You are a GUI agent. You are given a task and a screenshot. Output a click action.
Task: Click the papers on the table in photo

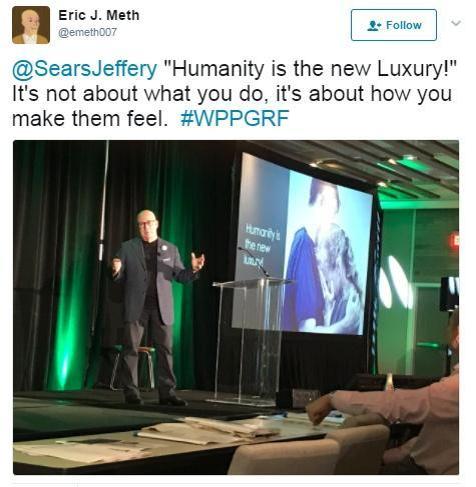point(208,432)
